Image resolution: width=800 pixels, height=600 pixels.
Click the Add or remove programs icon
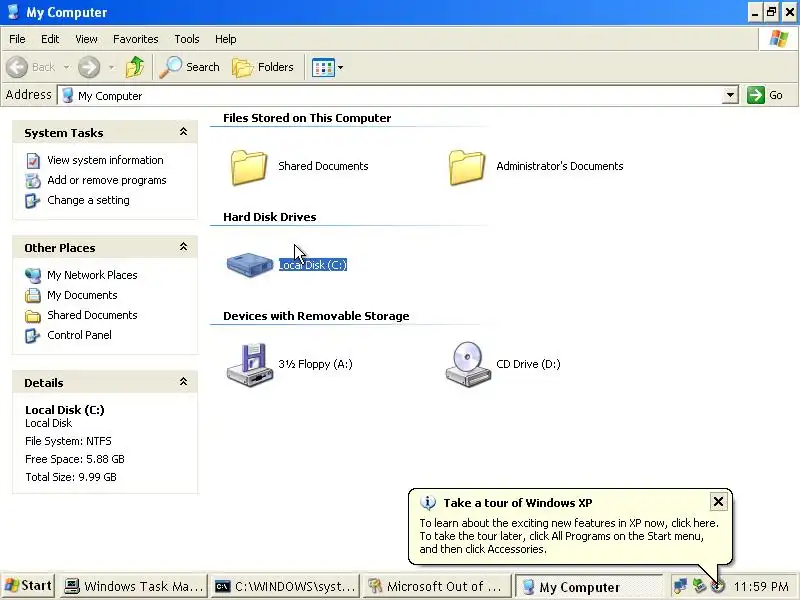(x=33, y=181)
